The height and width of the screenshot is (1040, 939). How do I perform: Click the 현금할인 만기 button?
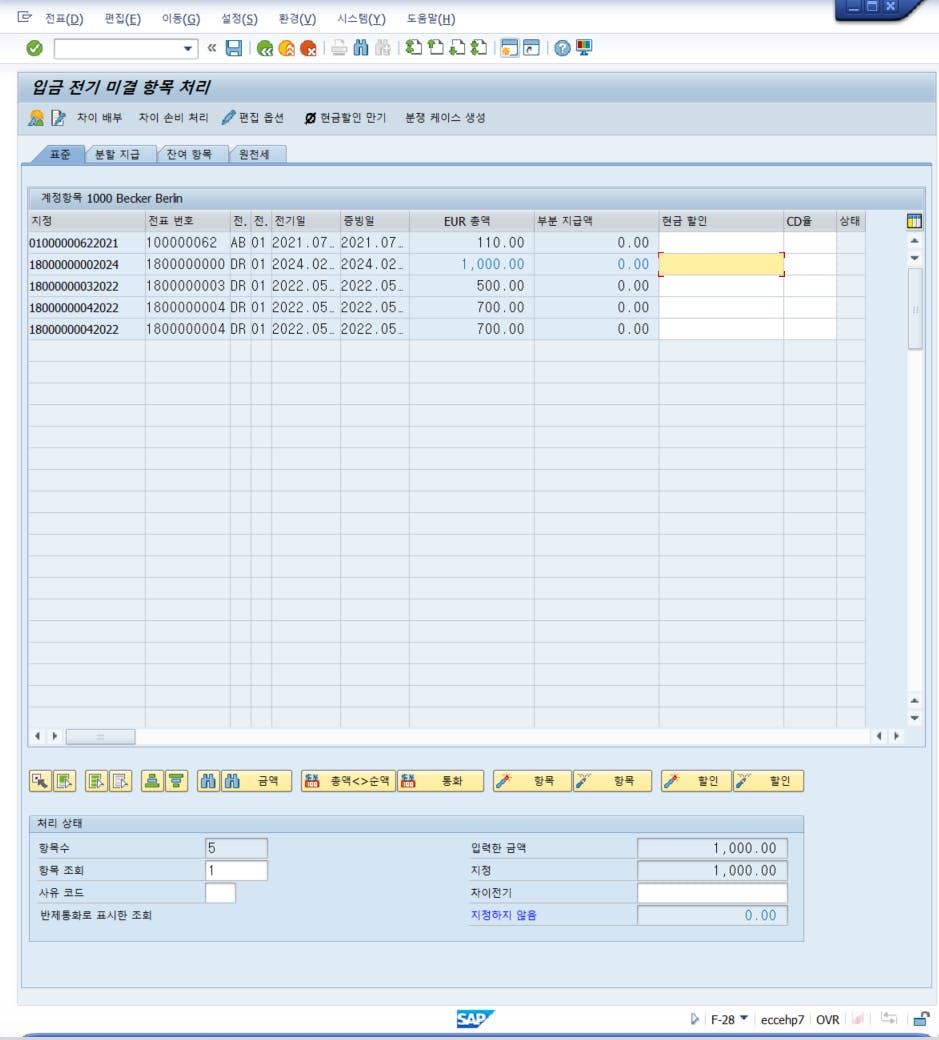(x=345, y=118)
